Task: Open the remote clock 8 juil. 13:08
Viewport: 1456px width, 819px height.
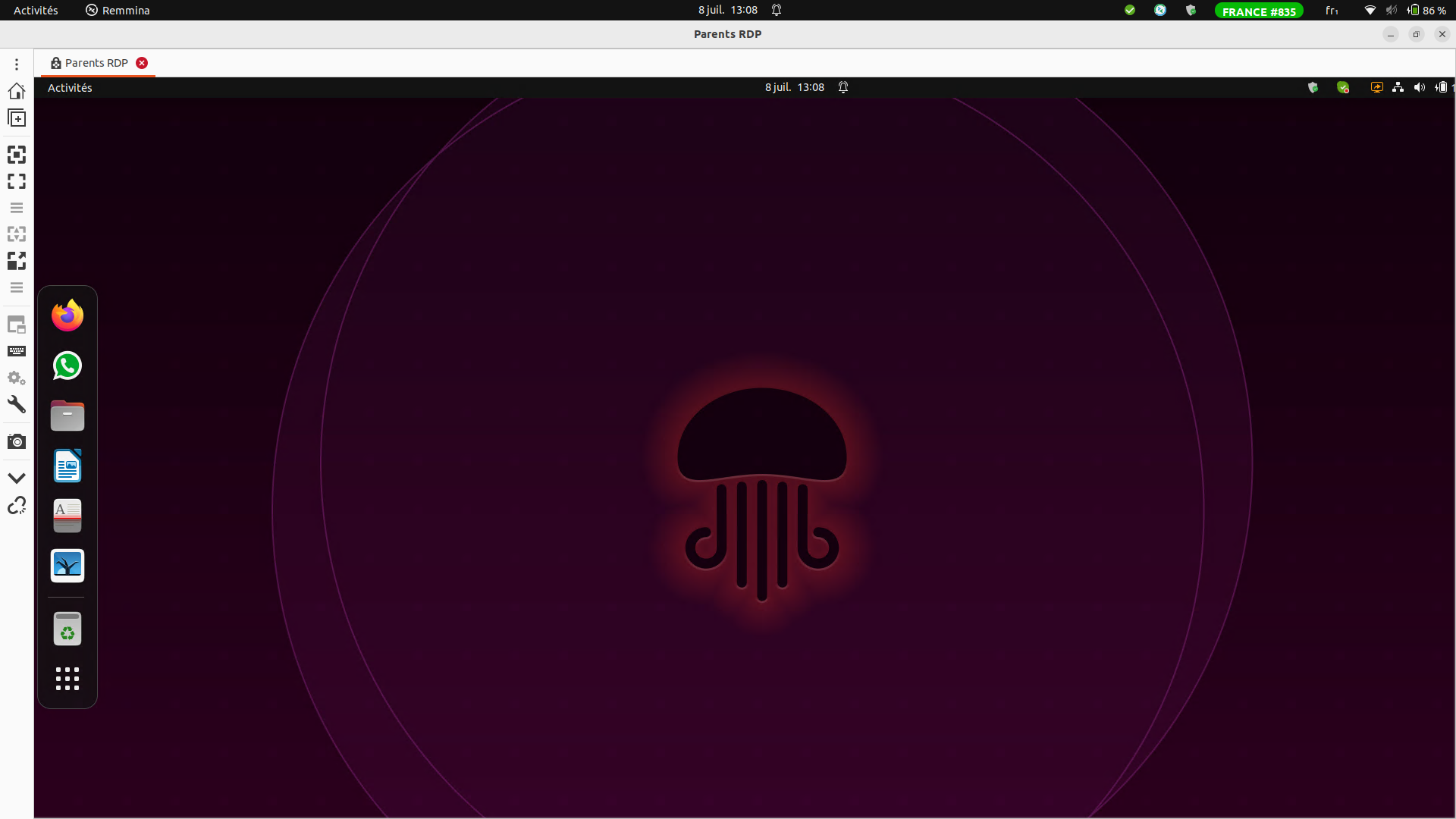Action: click(x=794, y=87)
